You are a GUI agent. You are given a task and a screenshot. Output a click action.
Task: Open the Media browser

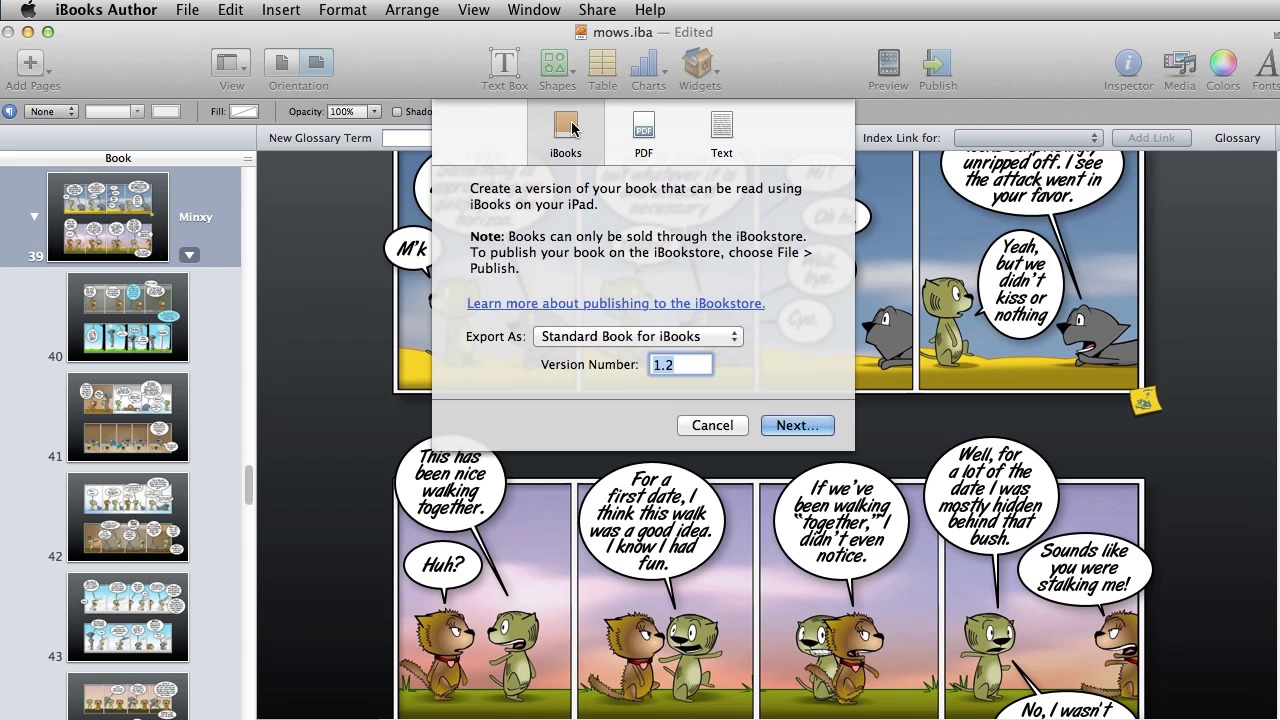click(x=1179, y=70)
